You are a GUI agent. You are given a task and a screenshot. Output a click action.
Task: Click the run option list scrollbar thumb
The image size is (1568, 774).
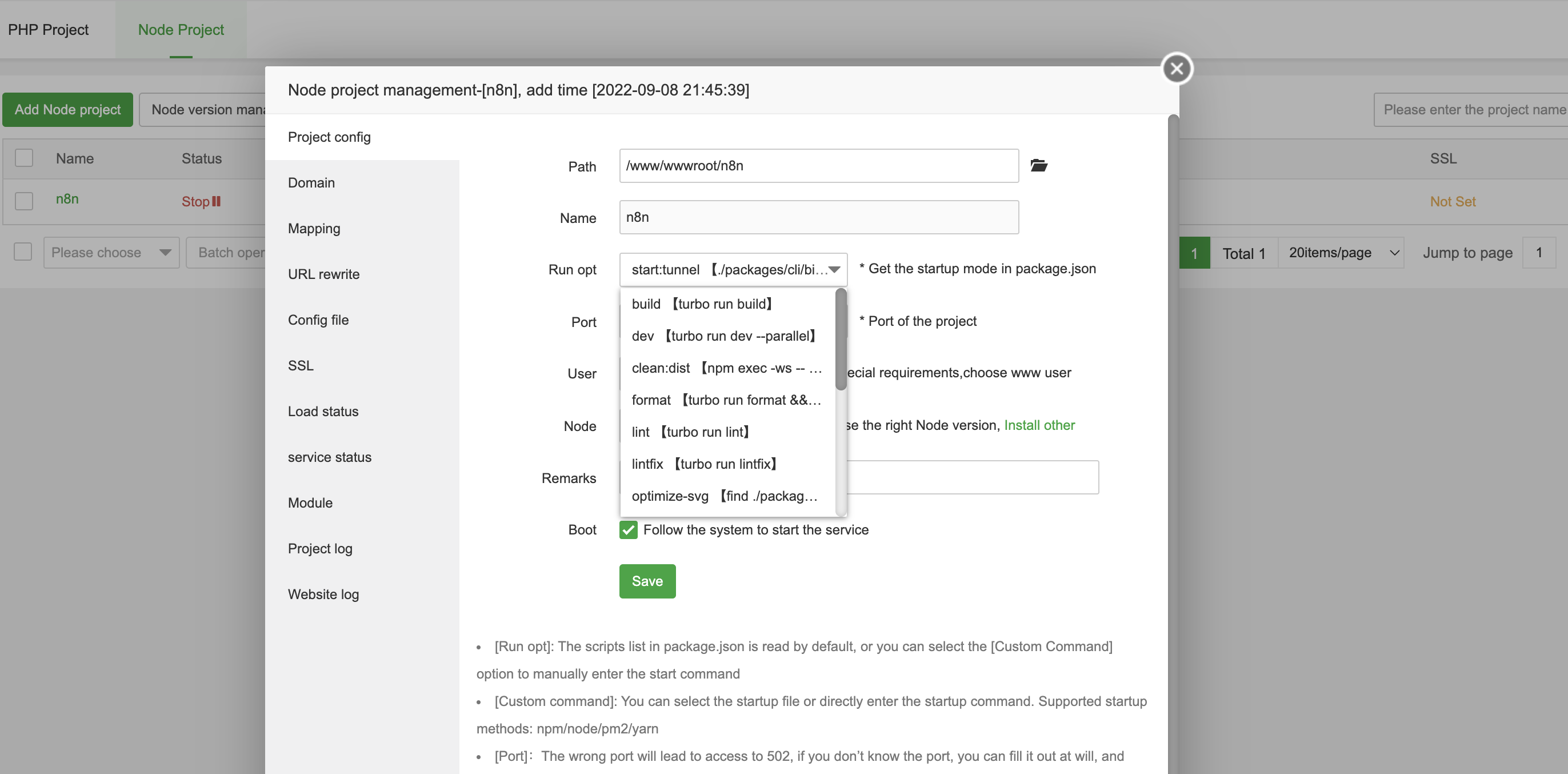tap(841, 340)
